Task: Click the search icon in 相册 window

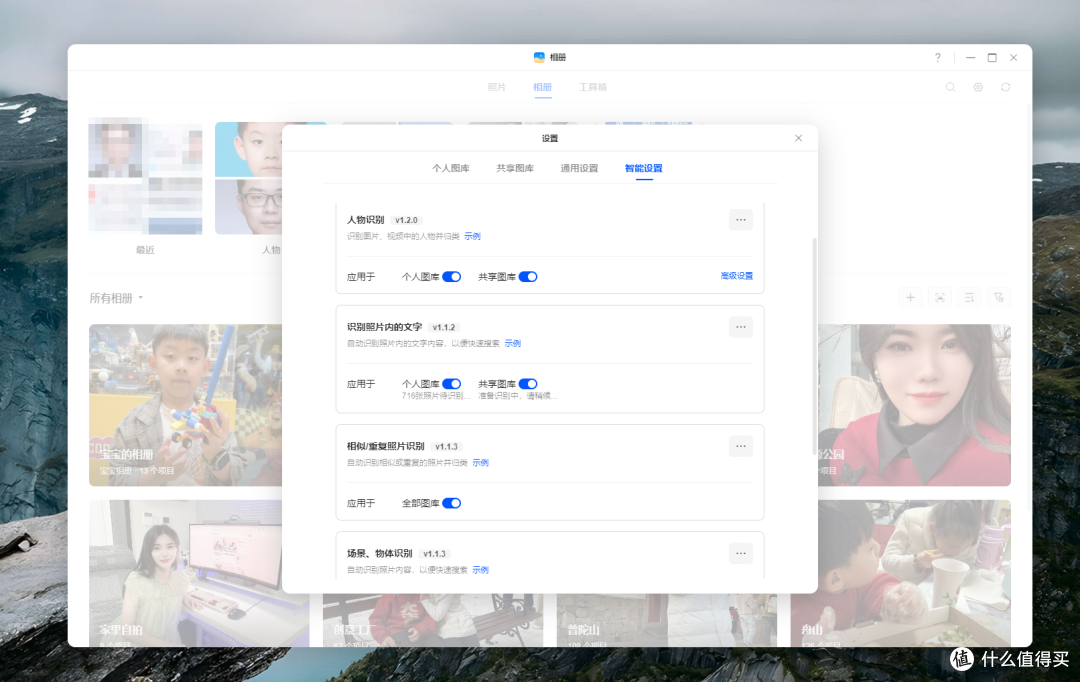Action: point(951,87)
